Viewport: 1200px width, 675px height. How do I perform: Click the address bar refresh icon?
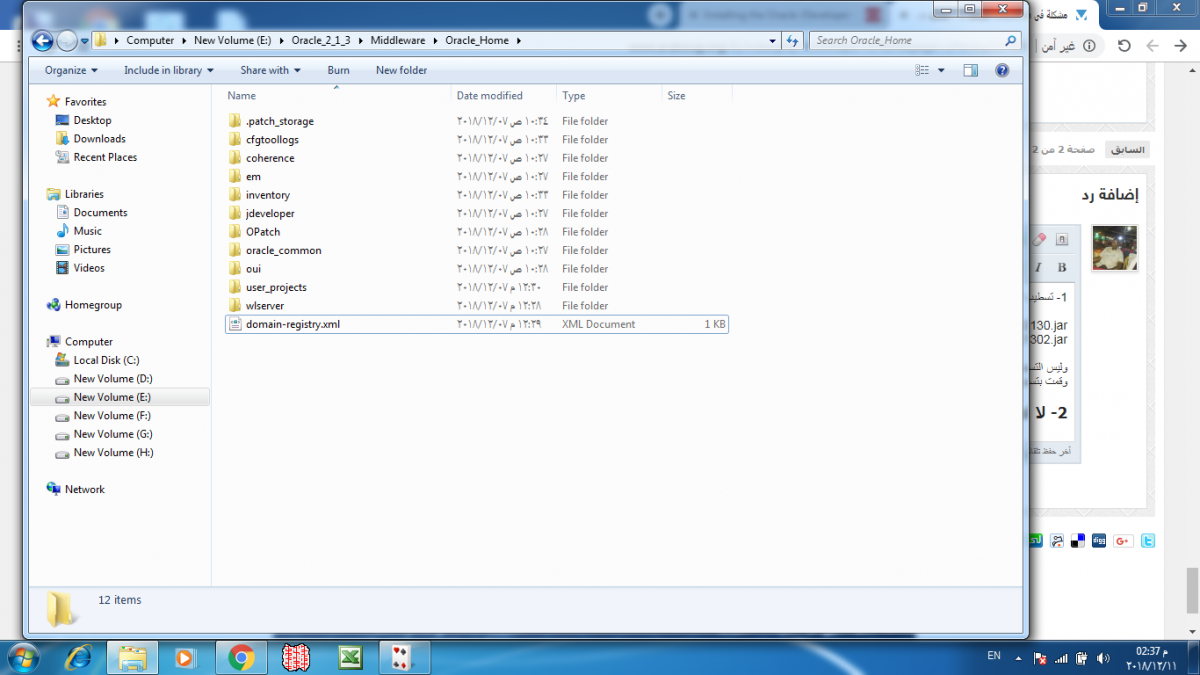coord(793,41)
